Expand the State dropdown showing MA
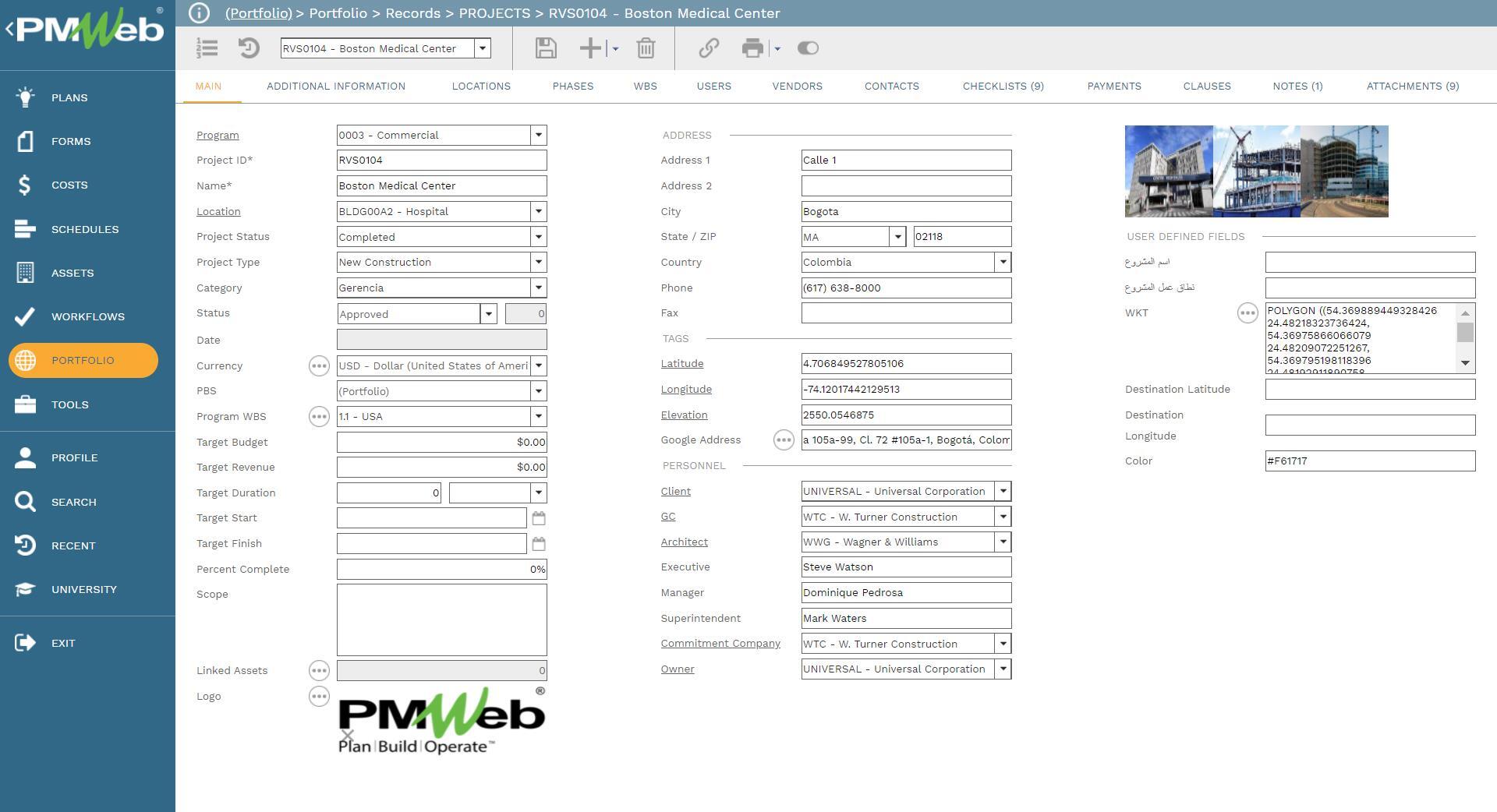Image resolution: width=1497 pixels, height=812 pixels. point(897,237)
